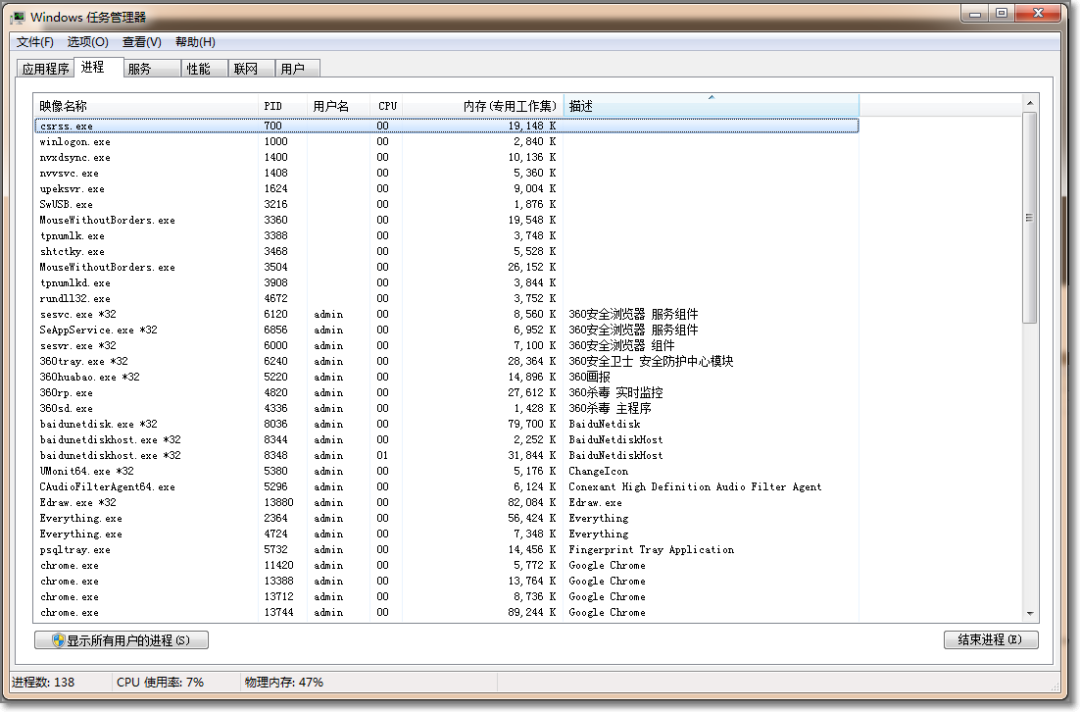Select the psqltray.exe process row
The height and width of the screenshot is (712, 1080).
pyautogui.click(x=446, y=549)
